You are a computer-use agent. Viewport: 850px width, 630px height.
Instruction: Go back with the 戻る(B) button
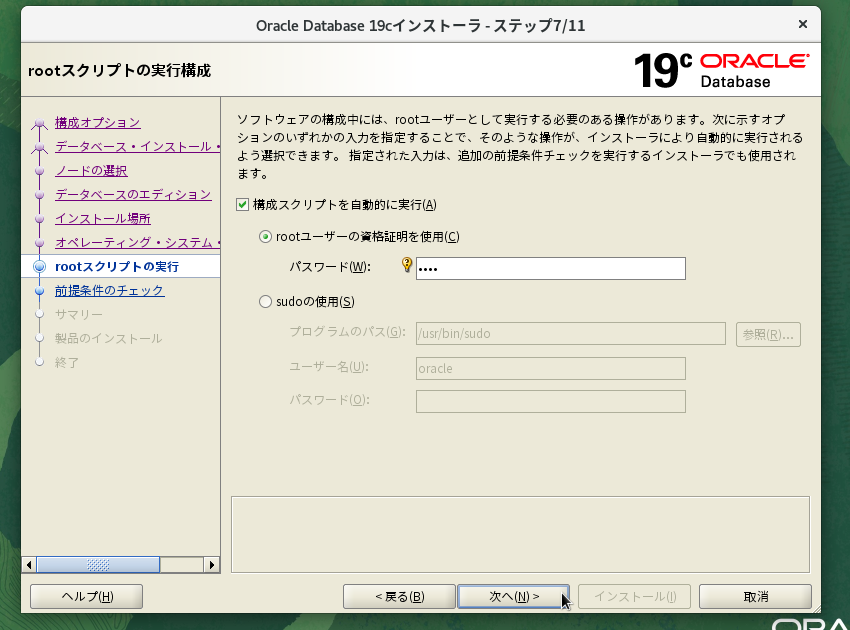coord(399,596)
